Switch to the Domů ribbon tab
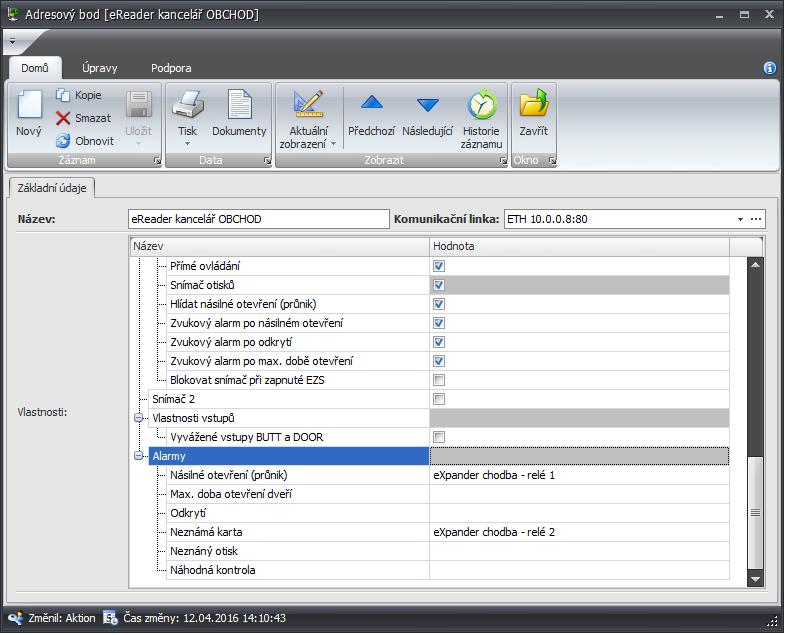The height and width of the screenshot is (635, 786). 35,68
